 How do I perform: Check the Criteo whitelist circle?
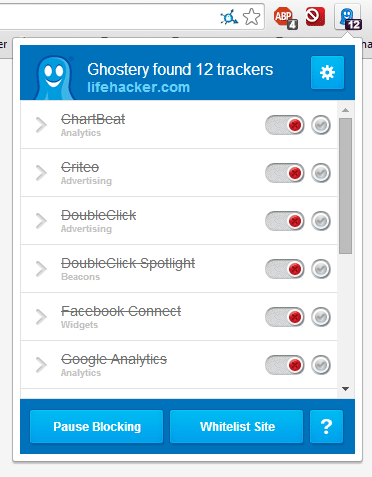pyautogui.click(x=321, y=173)
